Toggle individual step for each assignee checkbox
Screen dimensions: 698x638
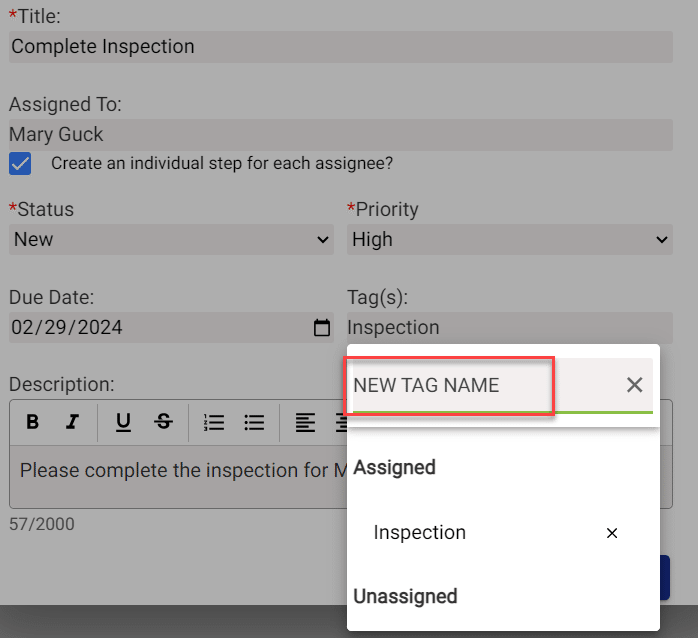tap(20, 163)
